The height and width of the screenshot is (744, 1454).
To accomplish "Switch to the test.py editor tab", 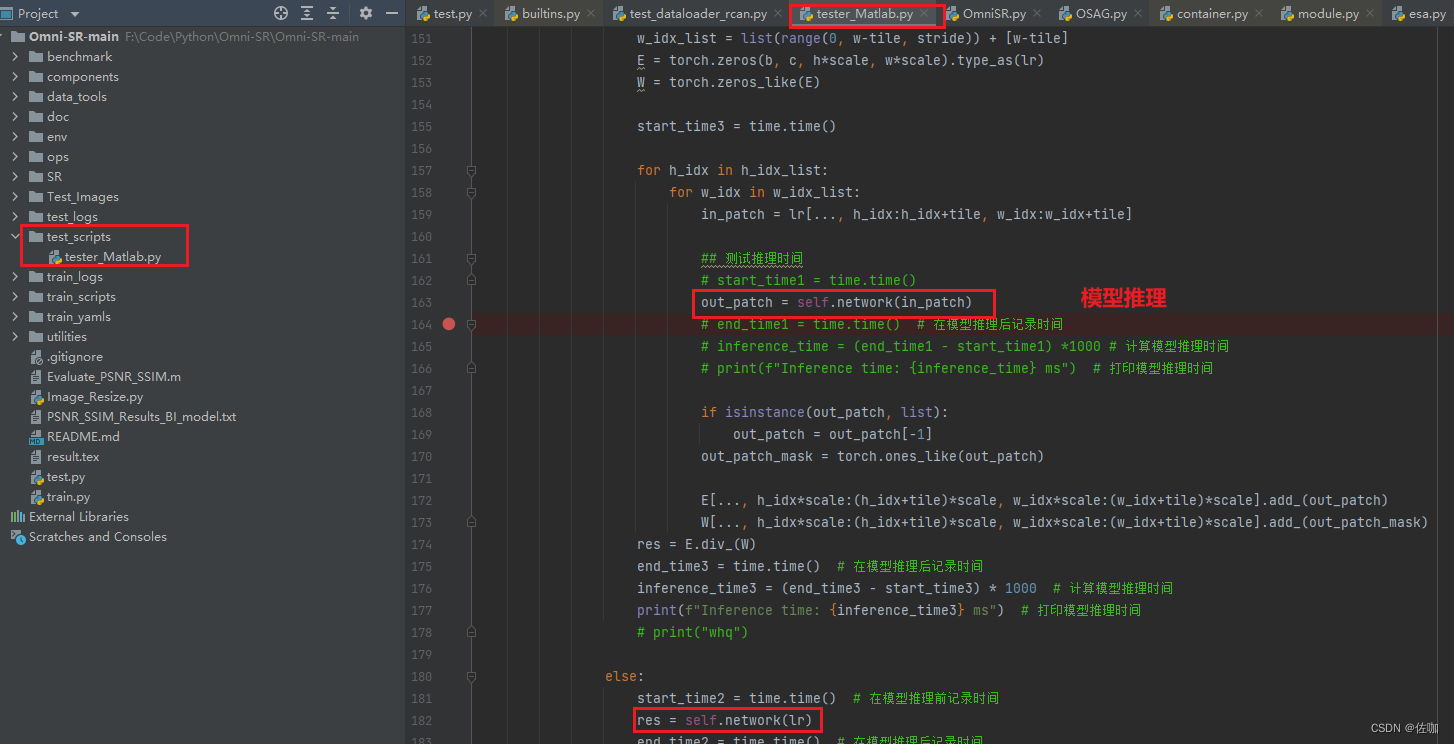I will 453,14.
